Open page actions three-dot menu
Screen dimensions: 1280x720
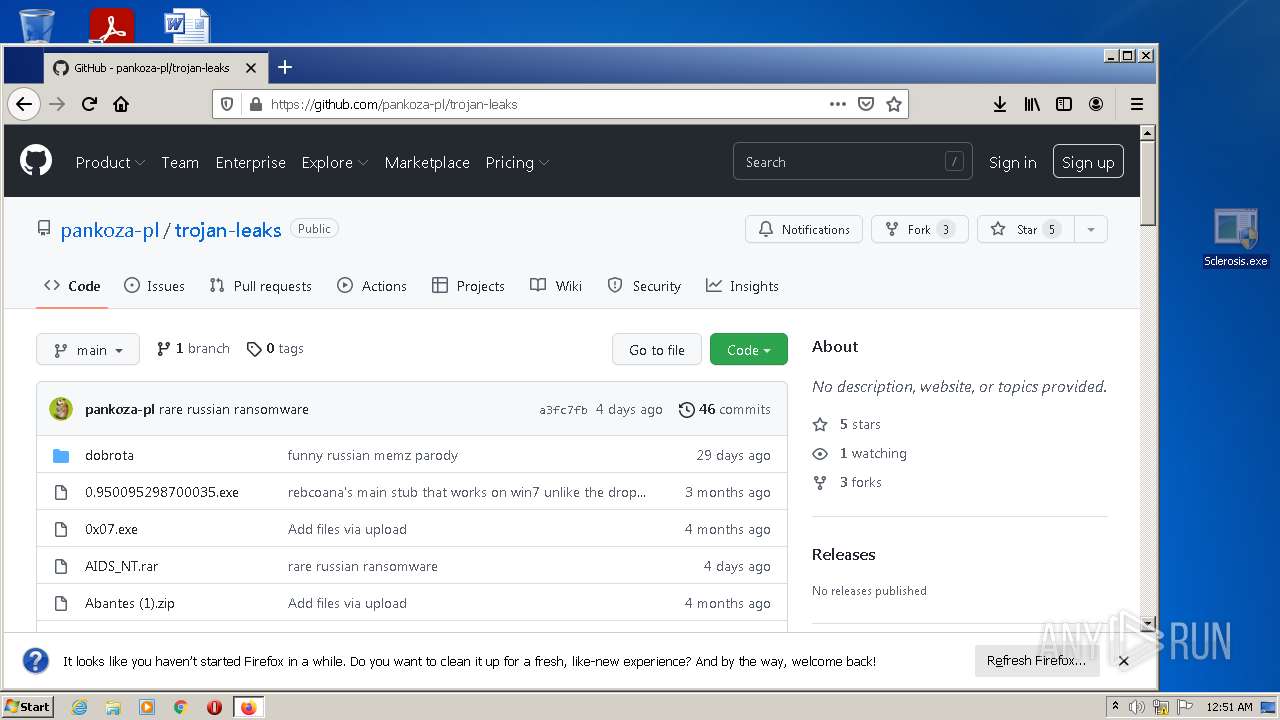point(838,104)
